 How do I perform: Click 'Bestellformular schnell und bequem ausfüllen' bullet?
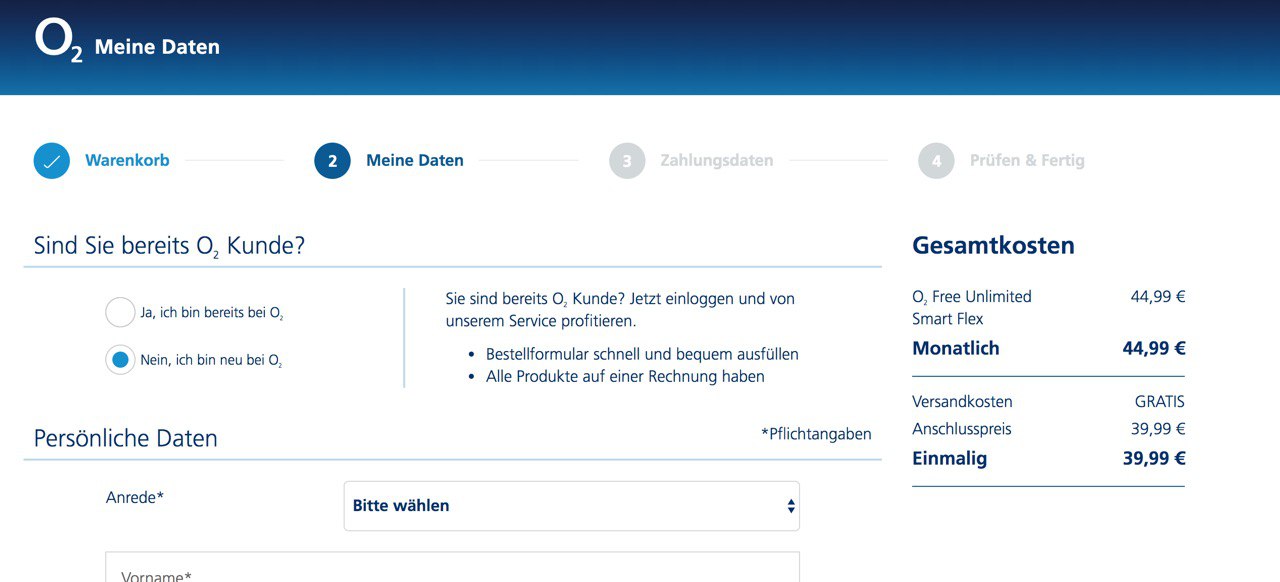[642, 355]
